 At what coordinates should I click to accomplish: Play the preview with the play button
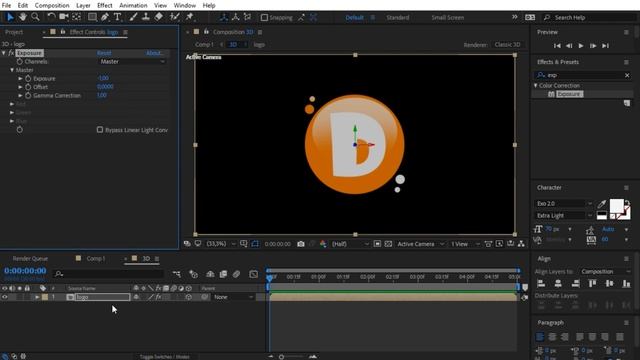(581, 46)
